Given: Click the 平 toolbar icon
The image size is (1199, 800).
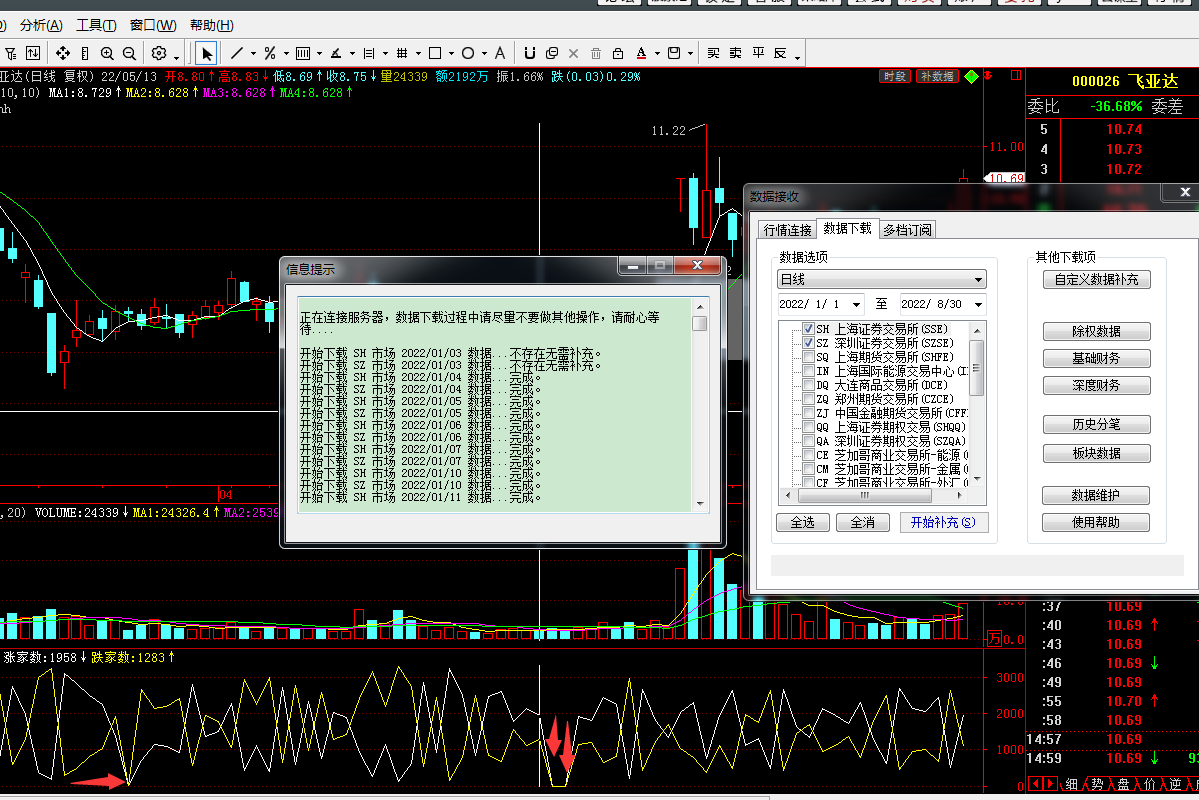Looking at the screenshot, I should click(x=758, y=54).
